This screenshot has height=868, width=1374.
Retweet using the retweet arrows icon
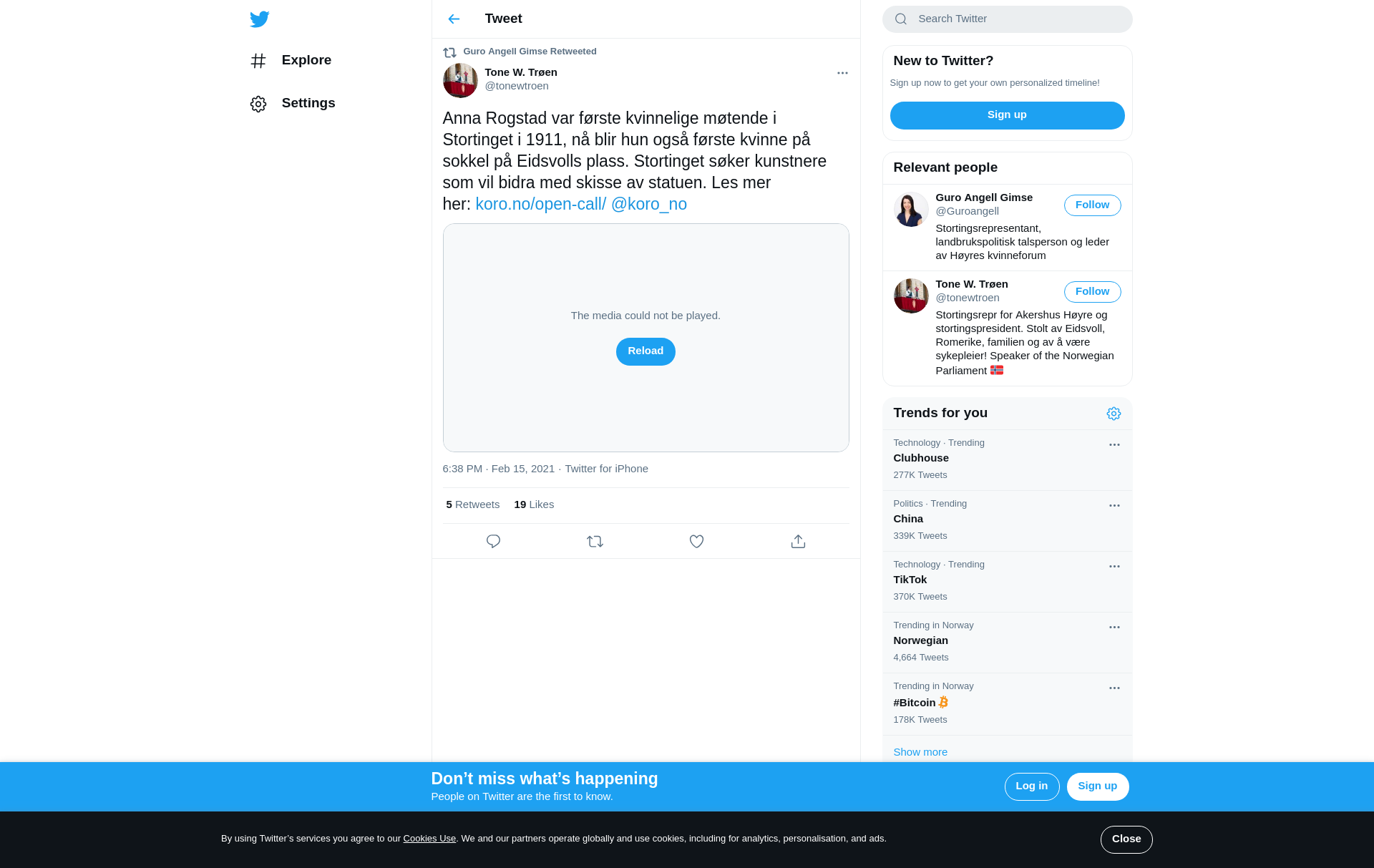[595, 542]
